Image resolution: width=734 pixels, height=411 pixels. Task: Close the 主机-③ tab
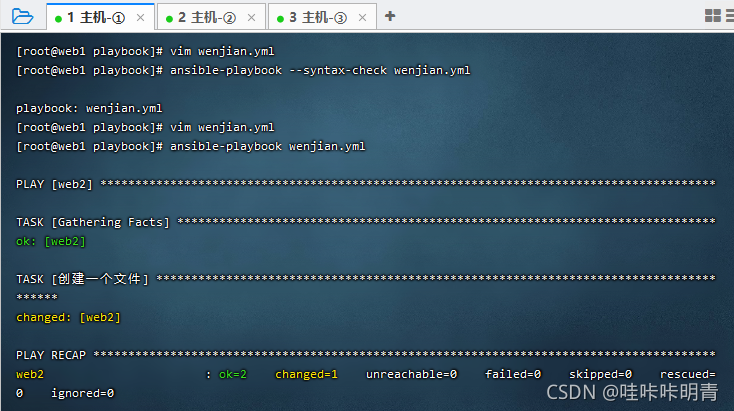click(x=362, y=18)
